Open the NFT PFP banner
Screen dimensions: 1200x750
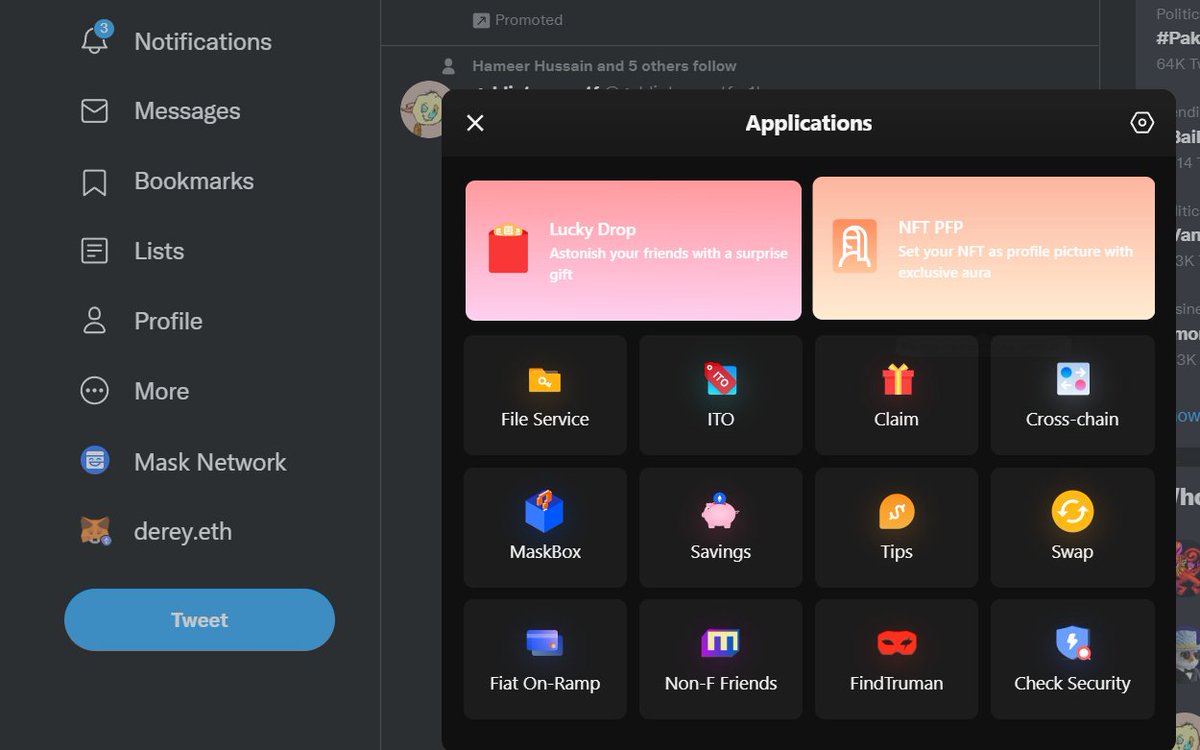click(x=984, y=248)
